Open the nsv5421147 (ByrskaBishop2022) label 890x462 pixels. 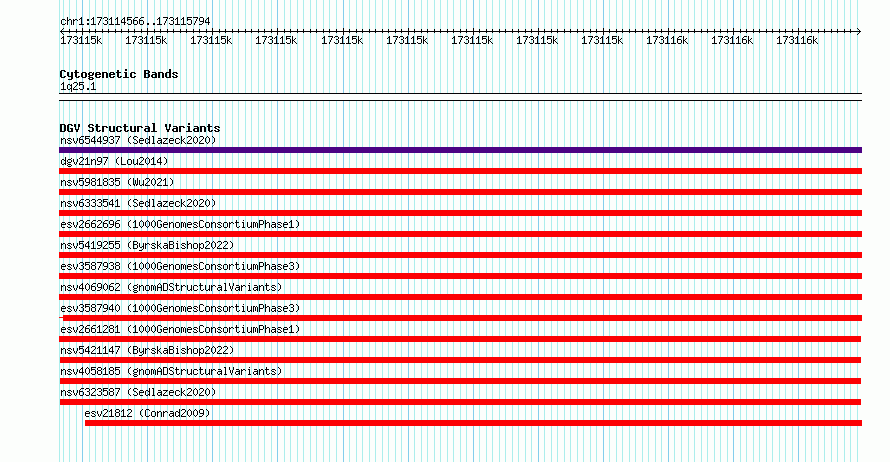point(147,350)
